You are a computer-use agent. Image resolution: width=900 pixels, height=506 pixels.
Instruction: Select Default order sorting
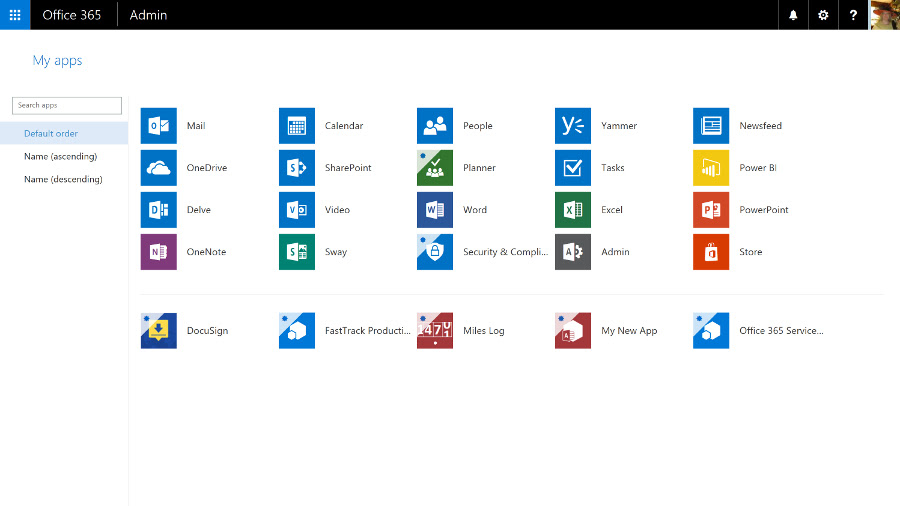tap(64, 133)
